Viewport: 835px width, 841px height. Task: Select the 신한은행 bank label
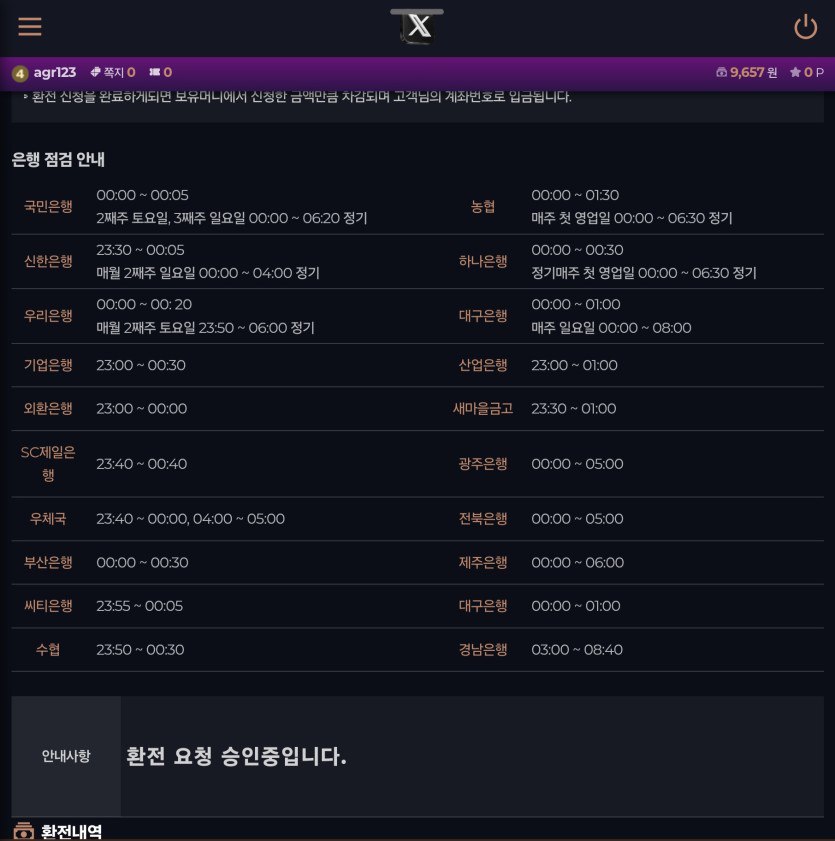point(48,262)
